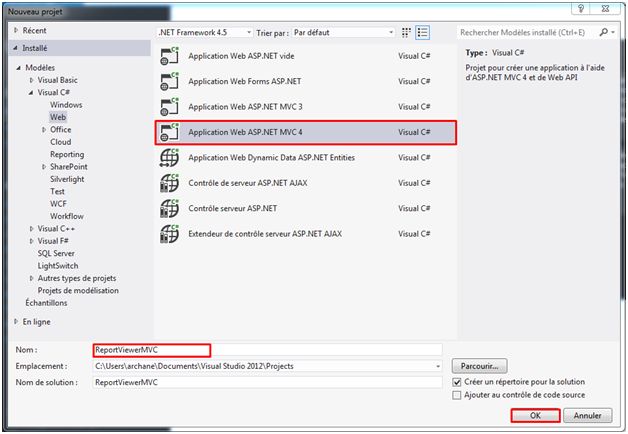Image resolution: width=628 pixels, height=434 pixels.
Task: Click the Dynamic Data ASP.NET Entities template icon
Action: click(x=169, y=158)
